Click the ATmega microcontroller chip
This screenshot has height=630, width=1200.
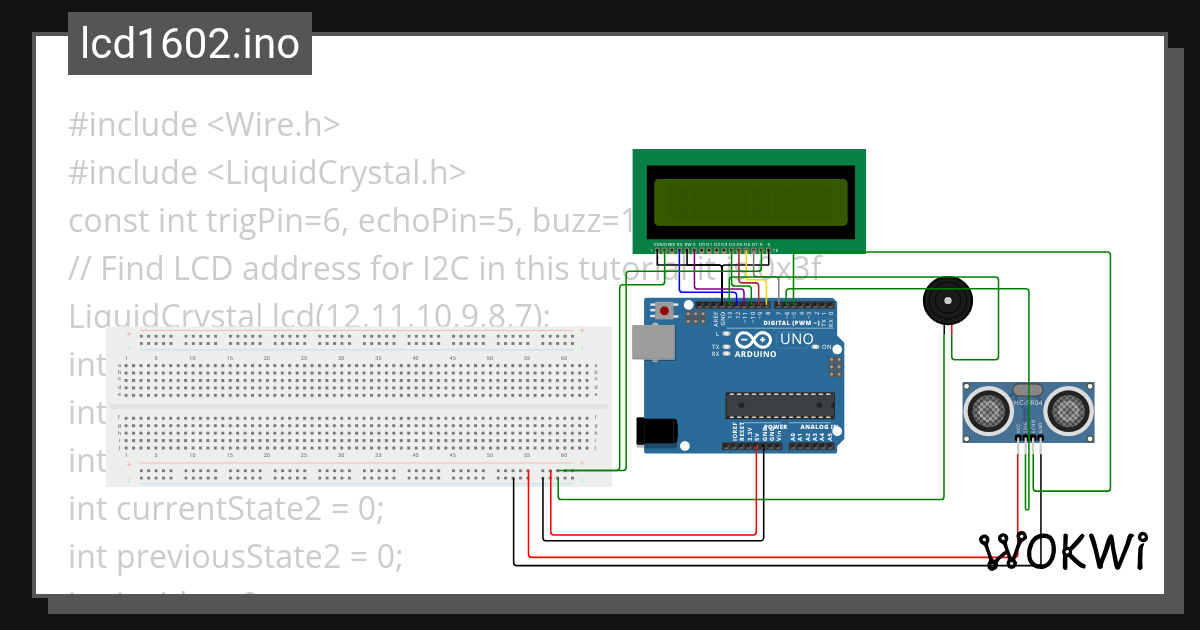pos(778,404)
